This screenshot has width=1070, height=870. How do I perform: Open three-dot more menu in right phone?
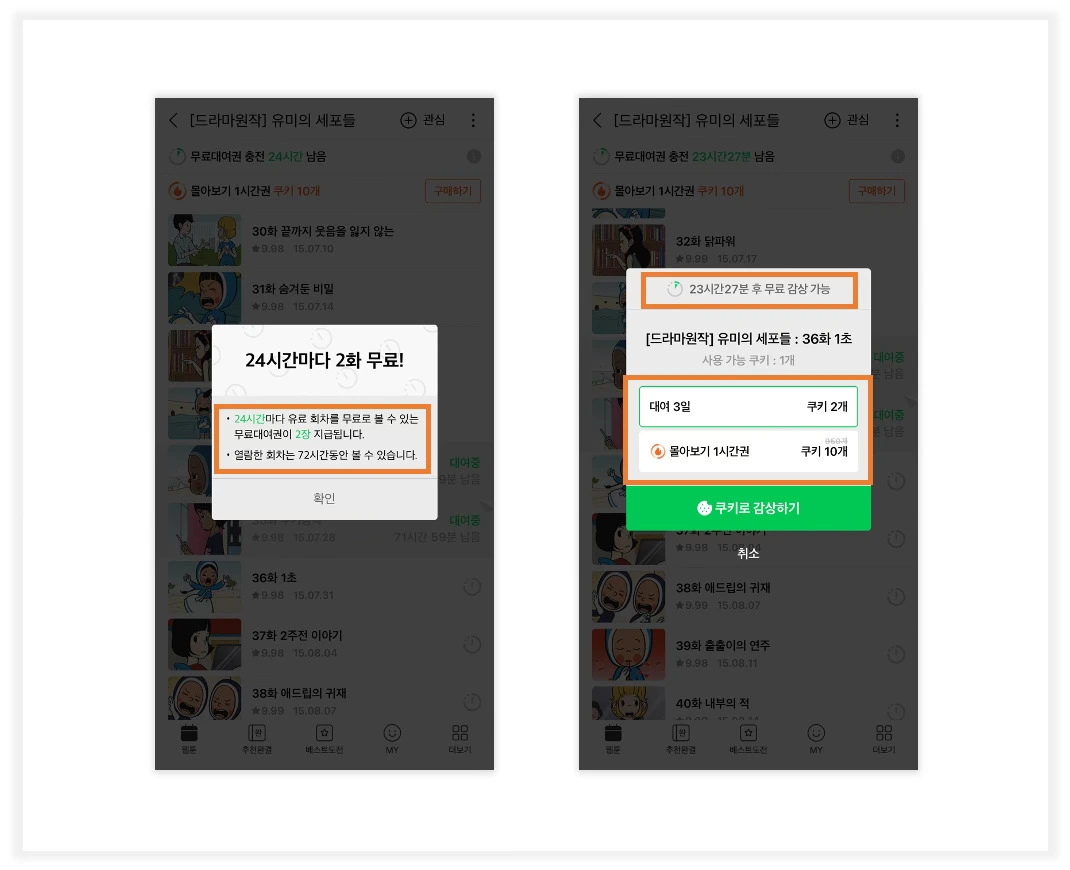click(897, 120)
